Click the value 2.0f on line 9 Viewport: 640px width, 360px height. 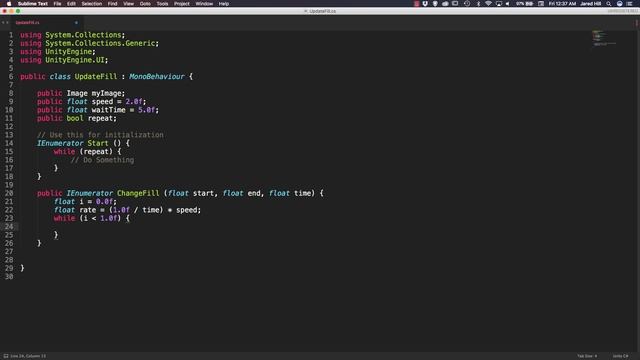tap(133, 102)
